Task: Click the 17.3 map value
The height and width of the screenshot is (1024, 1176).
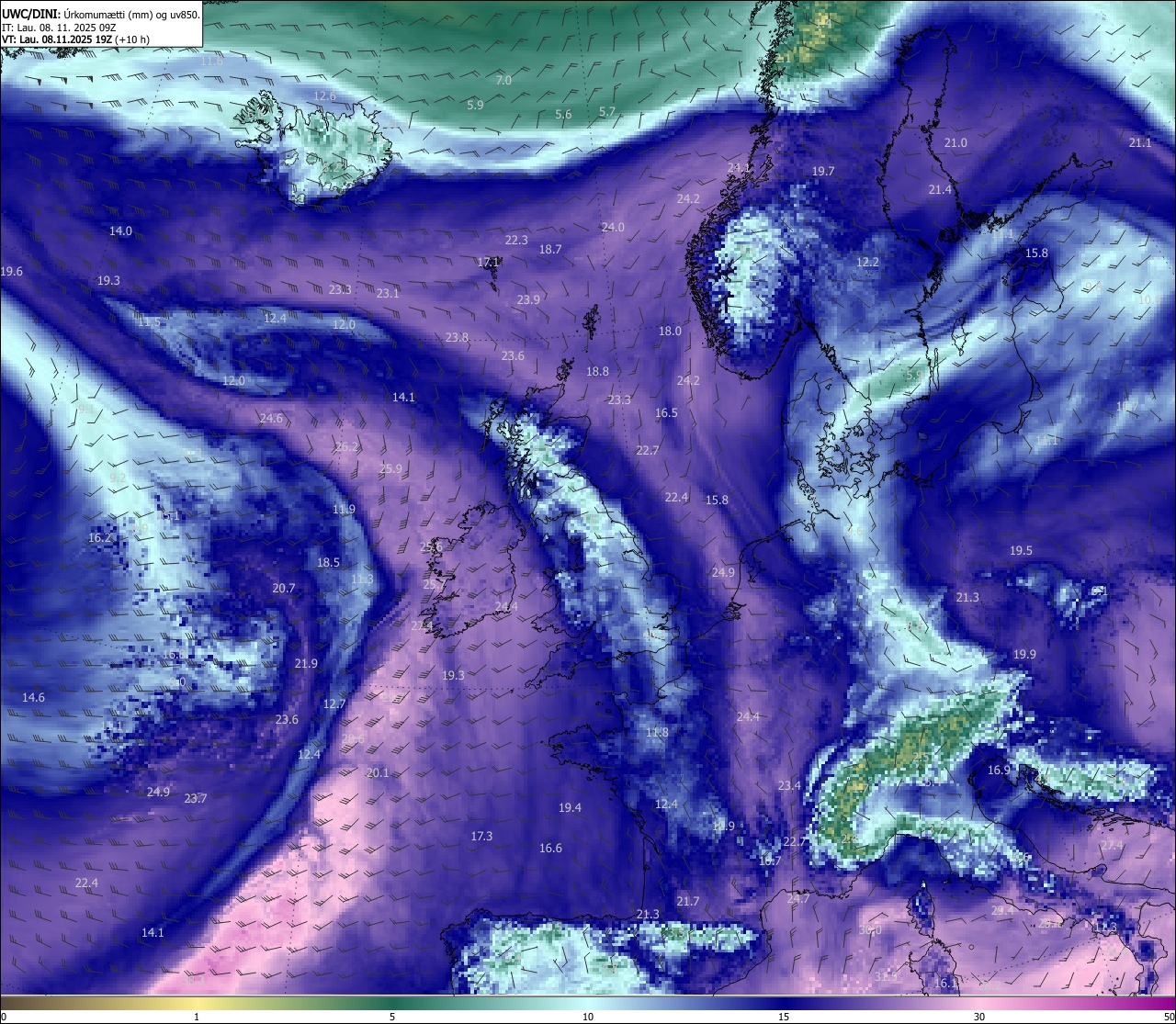Action: [481, 837]
